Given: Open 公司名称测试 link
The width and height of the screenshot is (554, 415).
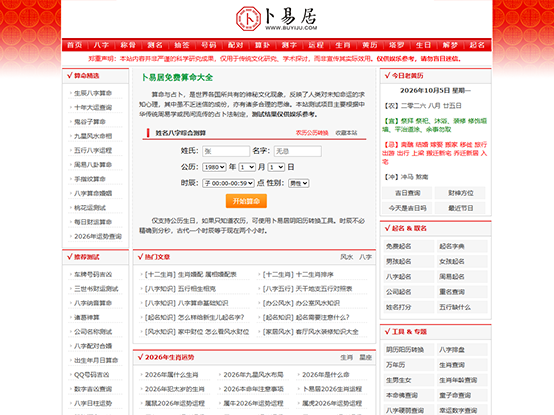Looking at the screenshot, I should [93, 332].
